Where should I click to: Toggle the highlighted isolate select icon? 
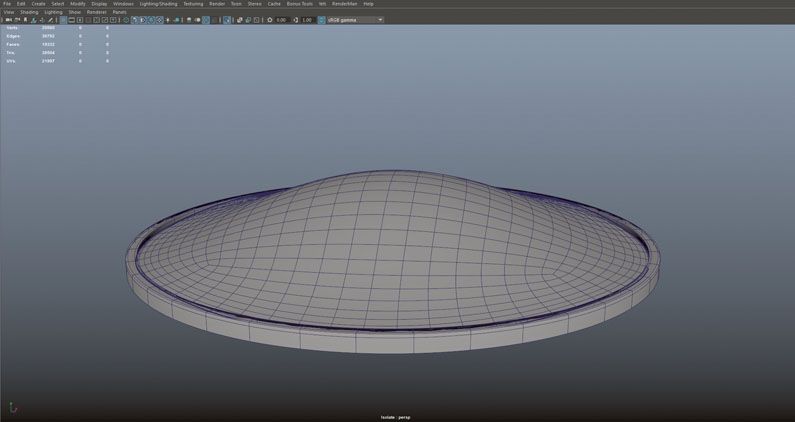227,20
